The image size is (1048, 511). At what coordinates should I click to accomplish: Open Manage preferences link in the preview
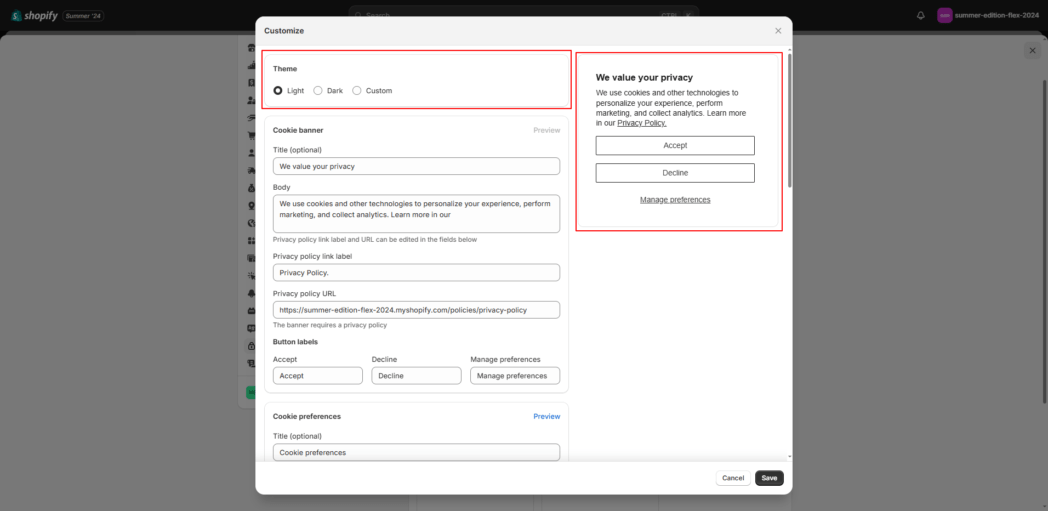coord(675,200)
